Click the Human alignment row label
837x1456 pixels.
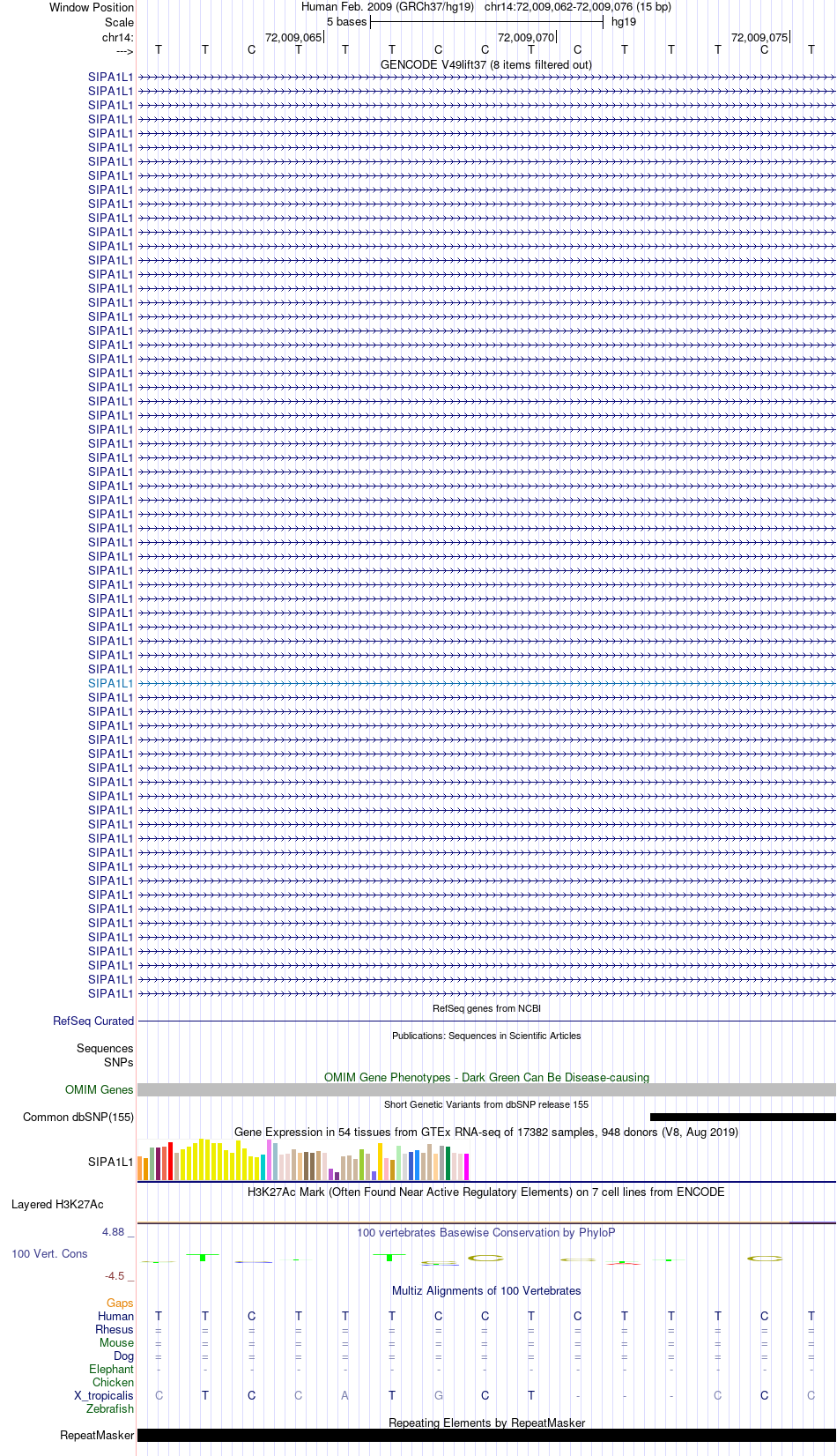(115, 1316)
